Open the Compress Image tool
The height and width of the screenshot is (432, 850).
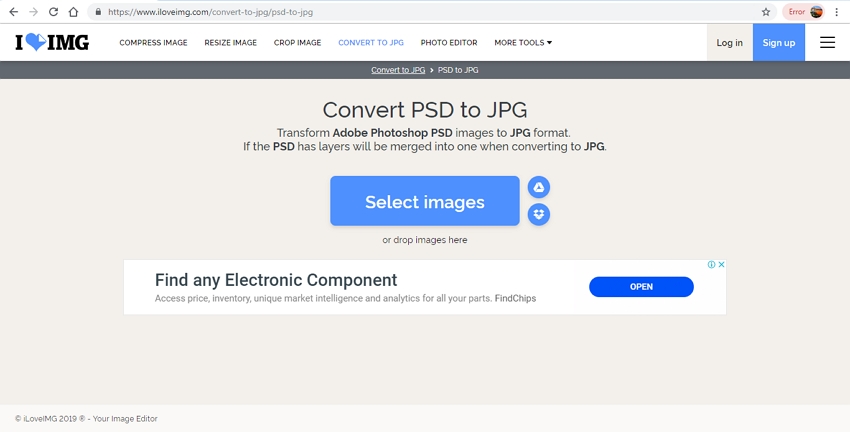pos(153,43)
